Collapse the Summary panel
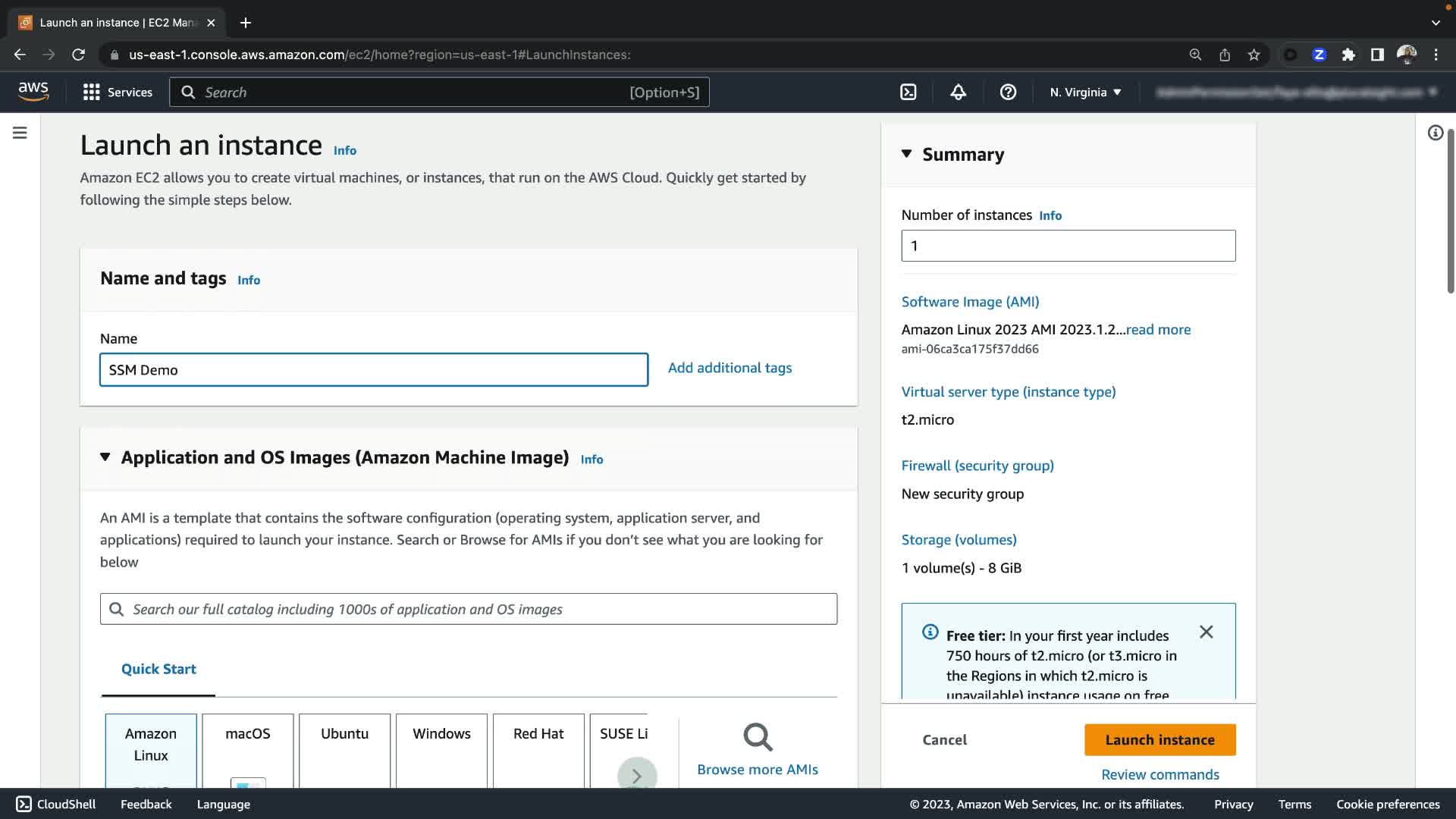The image size is (1456, 819). pyautogui.click(x=906, y=154)
